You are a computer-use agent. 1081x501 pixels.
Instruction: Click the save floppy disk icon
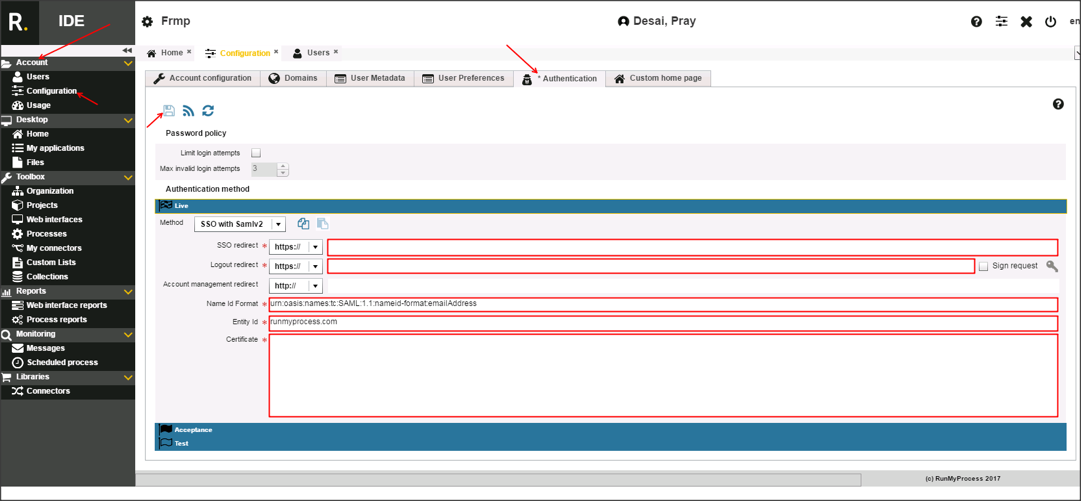point(169,111)
